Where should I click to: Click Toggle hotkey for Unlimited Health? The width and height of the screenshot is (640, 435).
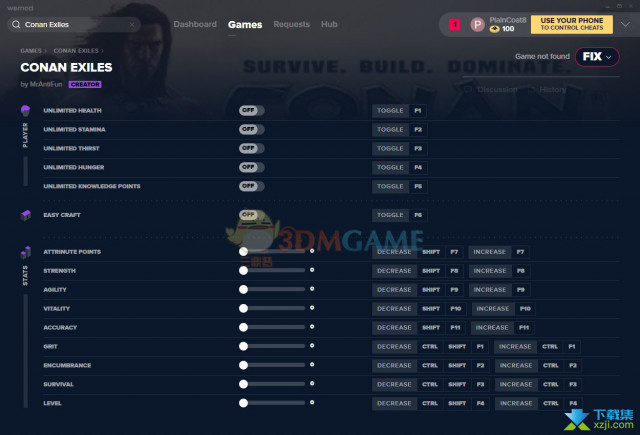pyautogui.click(x=390, y=111)
